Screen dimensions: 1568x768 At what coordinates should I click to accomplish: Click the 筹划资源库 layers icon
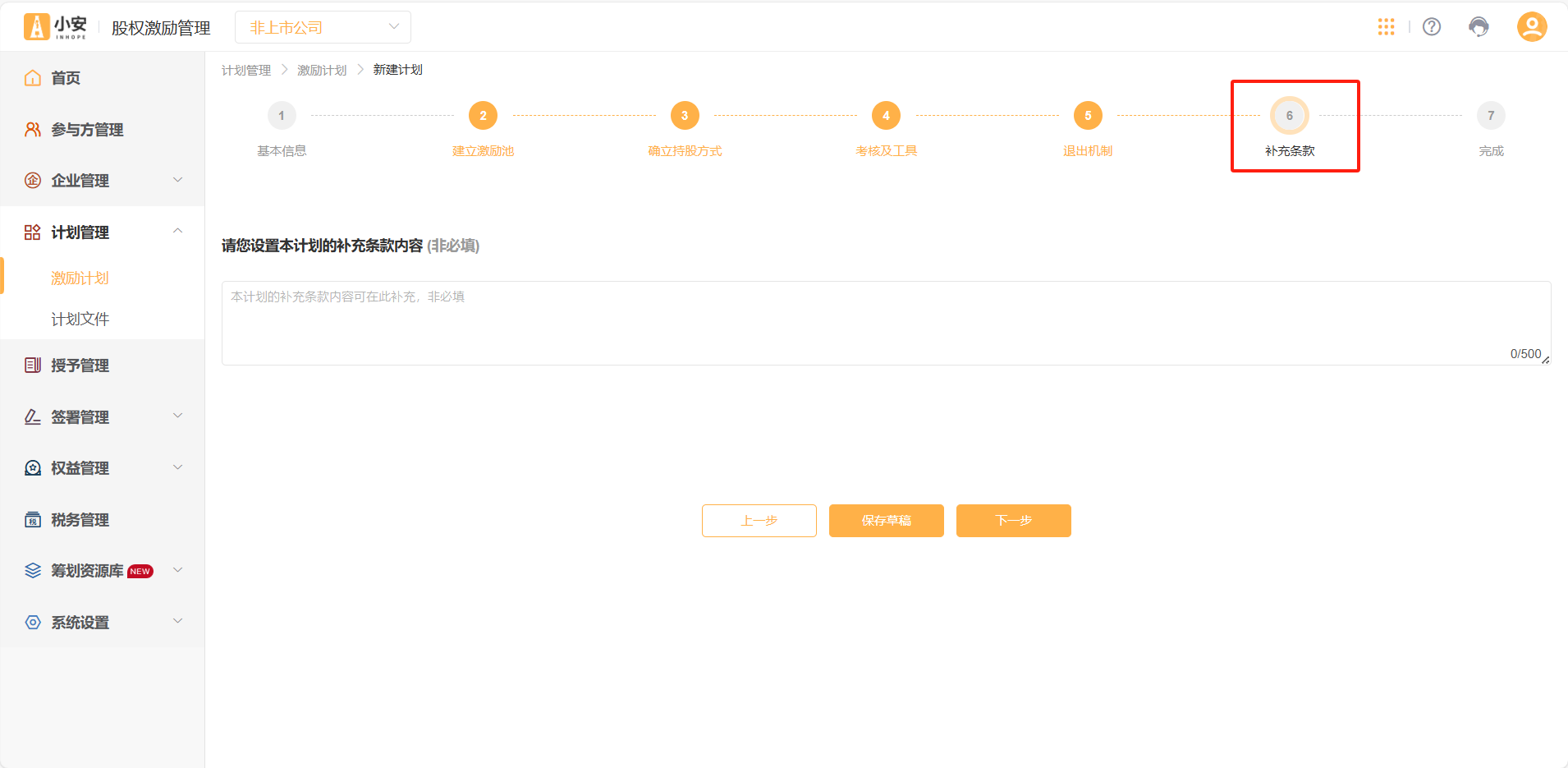coord(33,571)
